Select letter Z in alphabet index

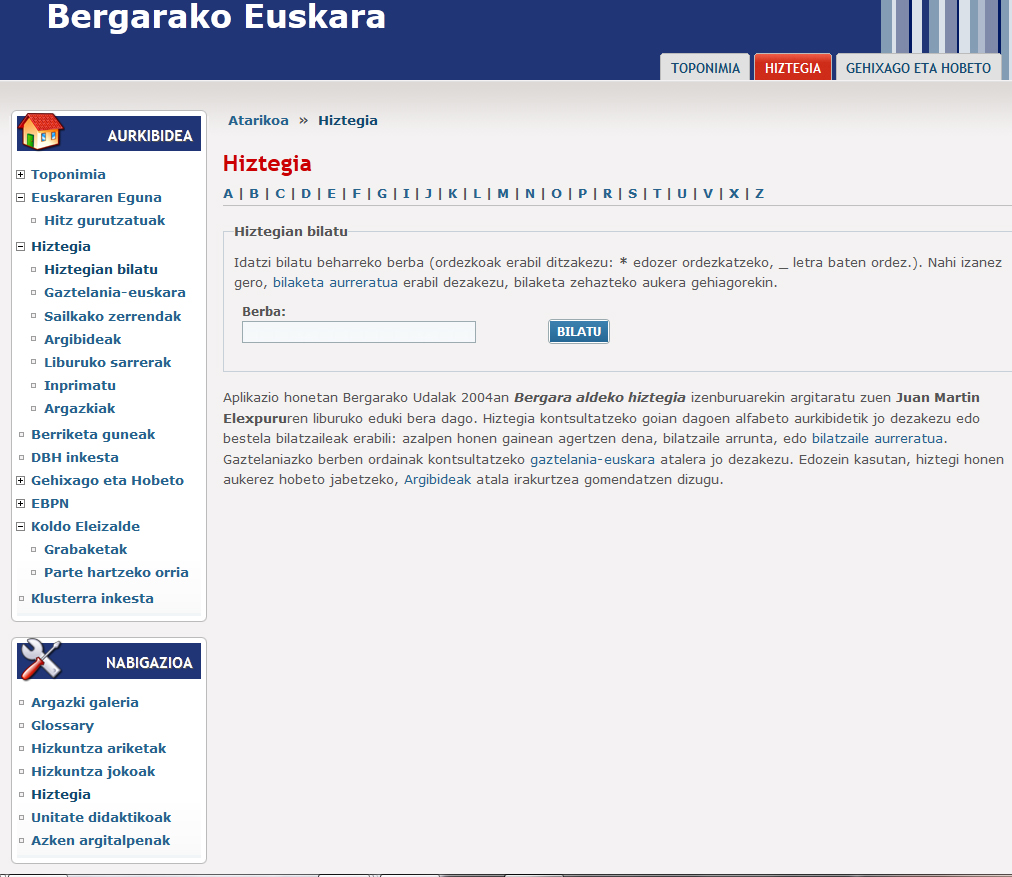click(x=760, y=194)
